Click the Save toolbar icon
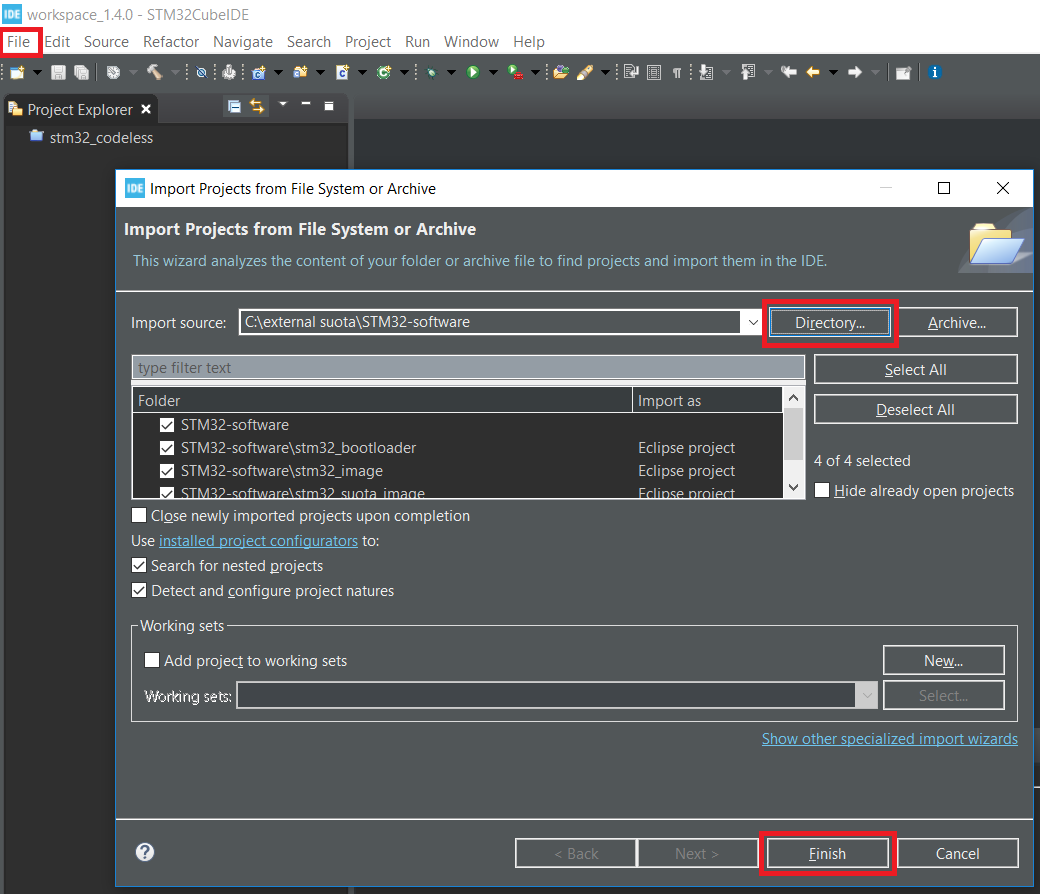This screenshot has height=894, width=1040. click(x=58, y=72)
